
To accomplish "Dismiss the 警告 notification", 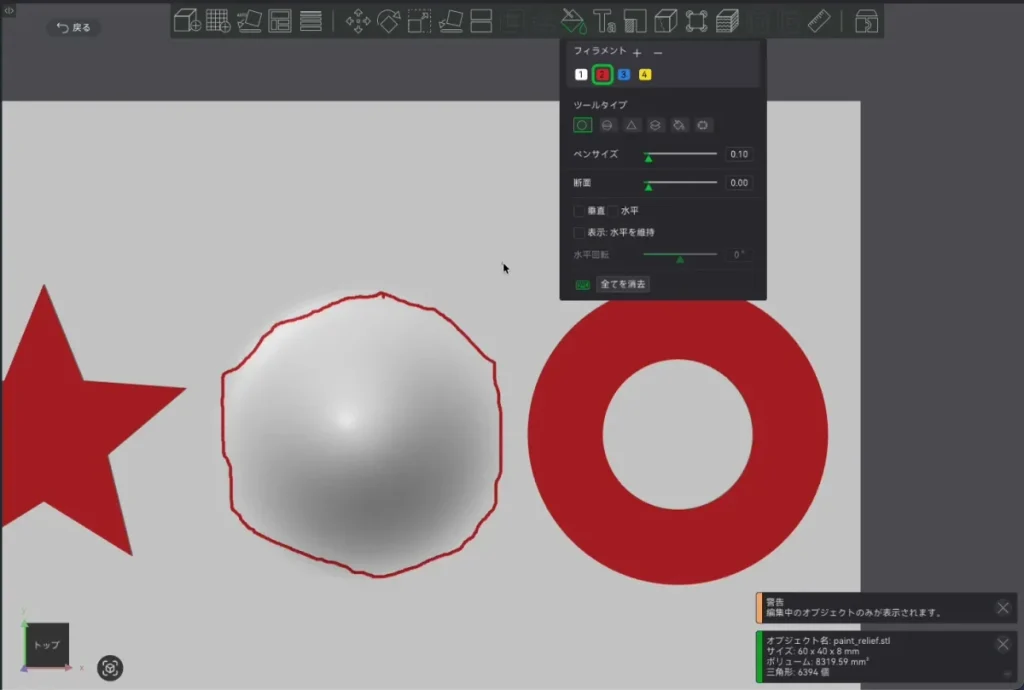I will 1003,608.
